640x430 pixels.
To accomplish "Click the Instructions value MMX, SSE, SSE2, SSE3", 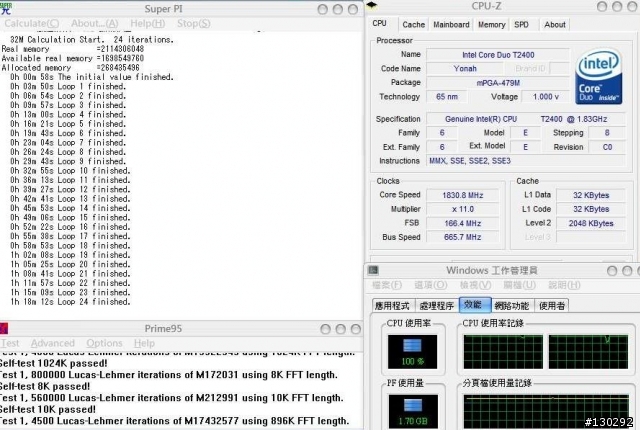I will [x=526, y=161].
